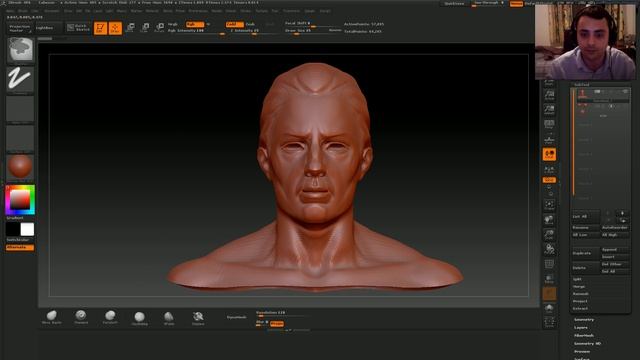Click the Xpose icon

[549, 322]
